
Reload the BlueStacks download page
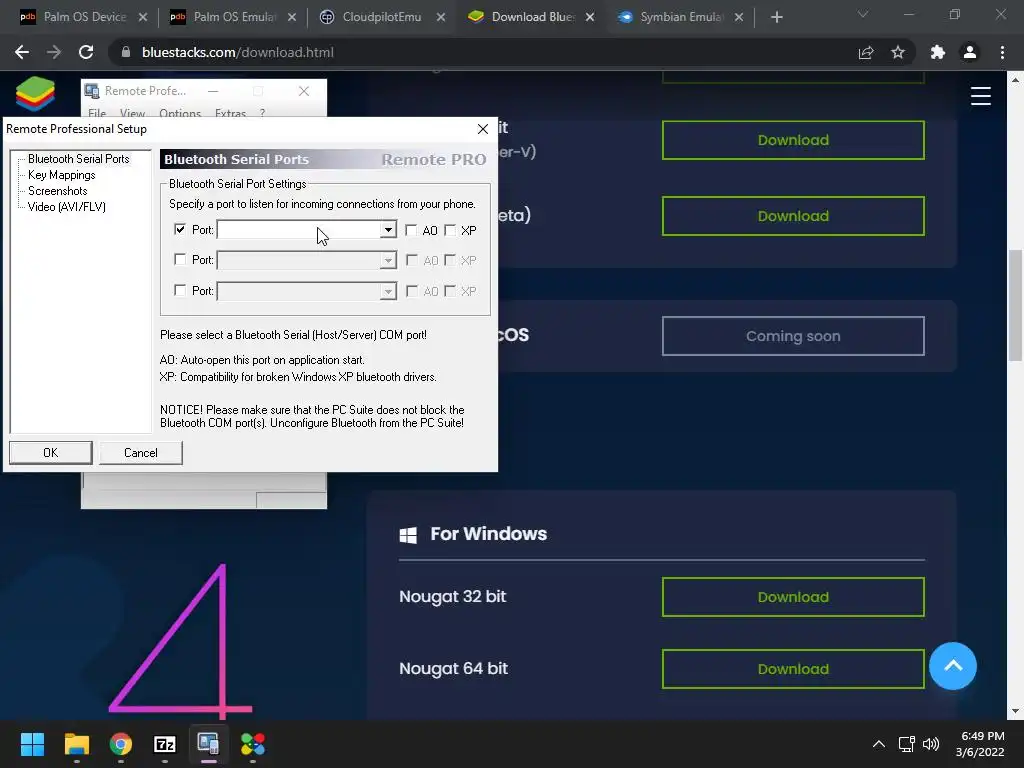(x=86, y=52)
